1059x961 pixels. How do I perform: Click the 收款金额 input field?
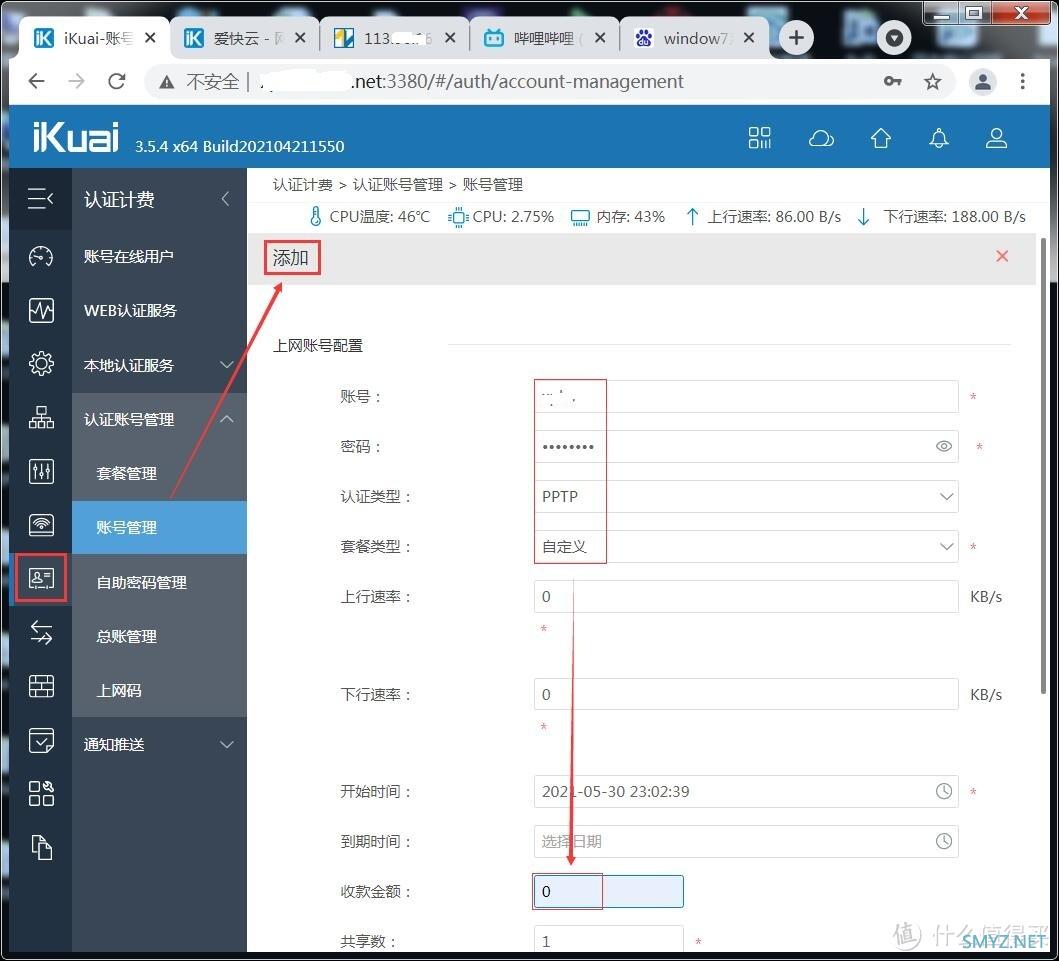[x=608, y=891]
